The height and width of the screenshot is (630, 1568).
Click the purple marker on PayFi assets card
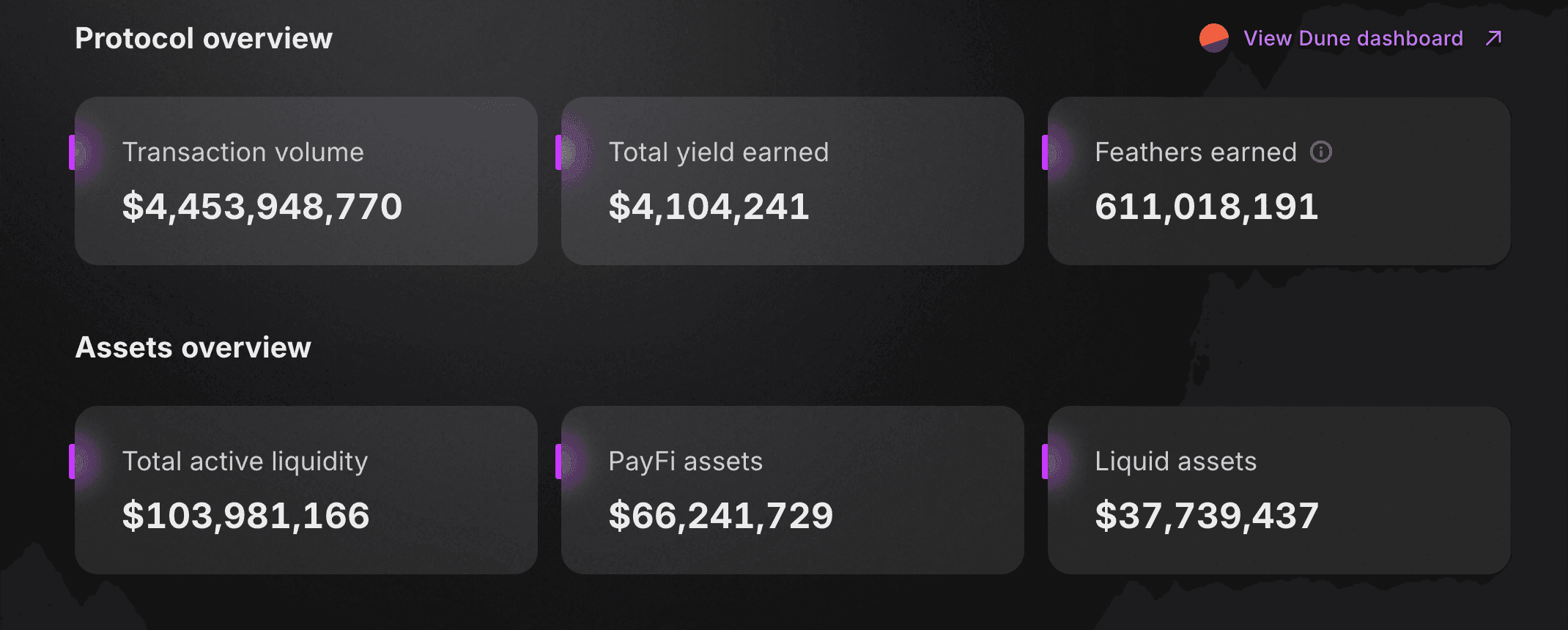pyautogui.click(x=558, y=462)
